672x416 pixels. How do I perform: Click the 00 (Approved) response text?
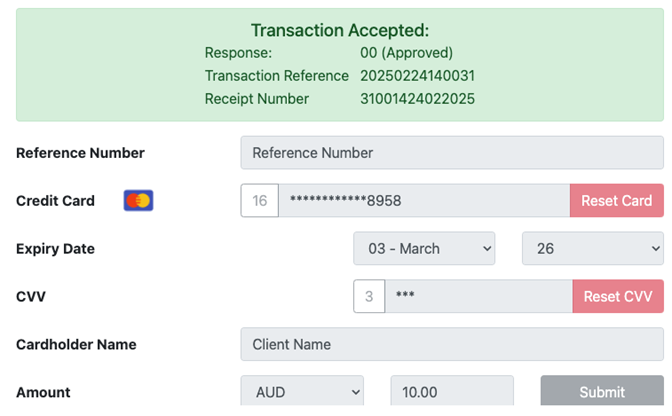[x=406, y=52]
